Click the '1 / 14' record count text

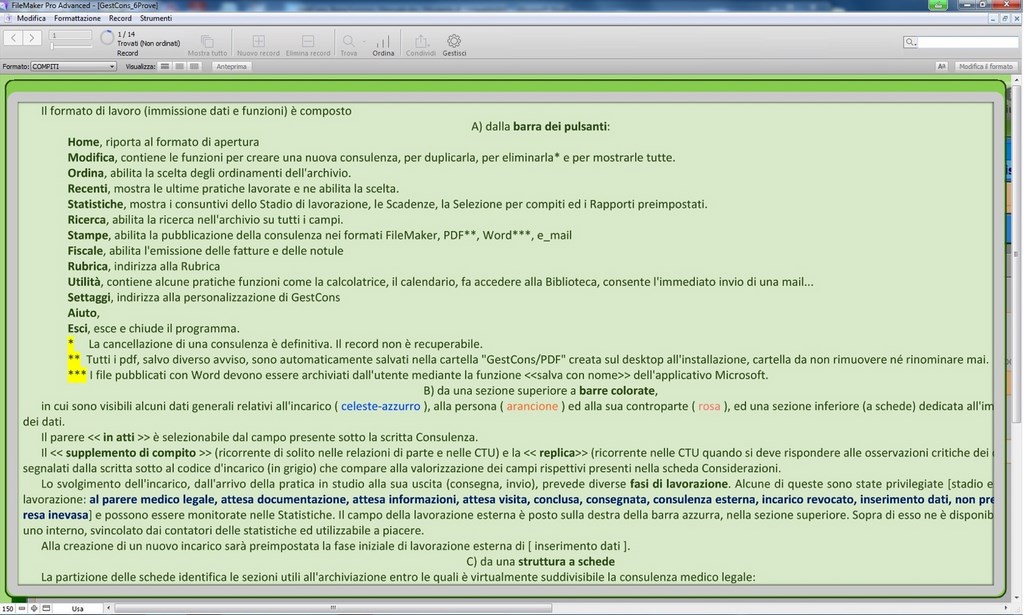point(126,34)
